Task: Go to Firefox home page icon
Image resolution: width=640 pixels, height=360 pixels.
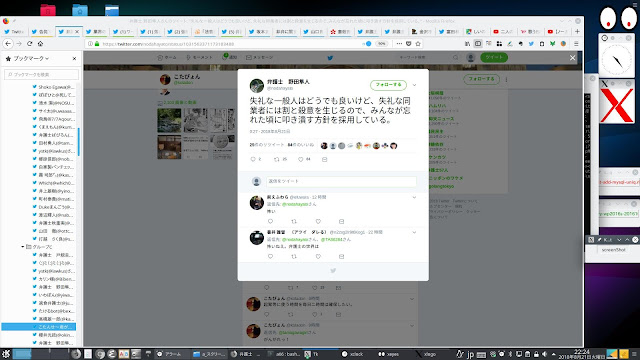Action: [40, 43]
